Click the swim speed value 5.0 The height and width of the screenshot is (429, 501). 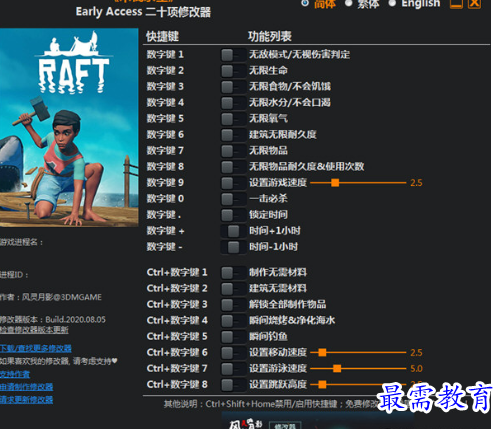(x=416, y=369)
